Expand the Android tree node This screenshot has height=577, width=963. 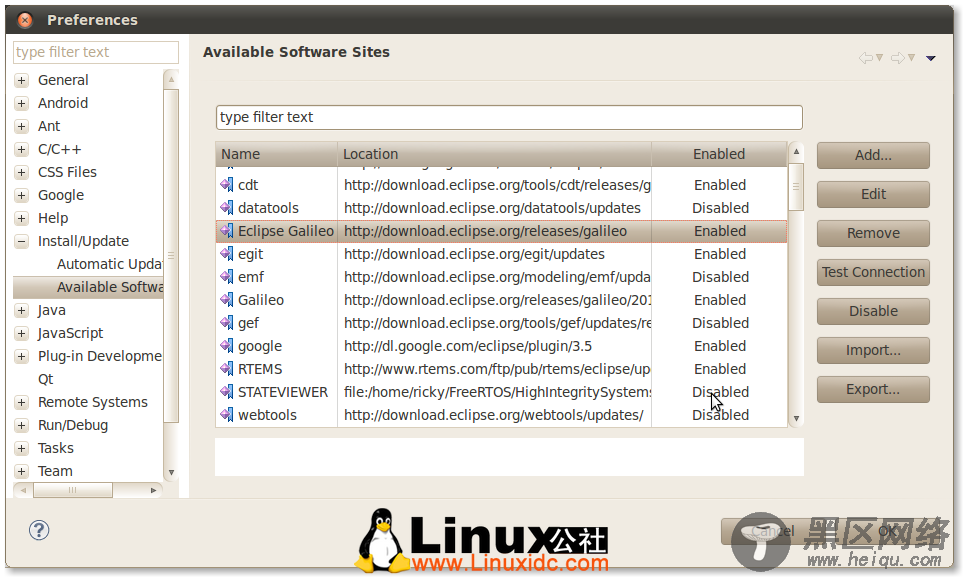click(21, 103)
